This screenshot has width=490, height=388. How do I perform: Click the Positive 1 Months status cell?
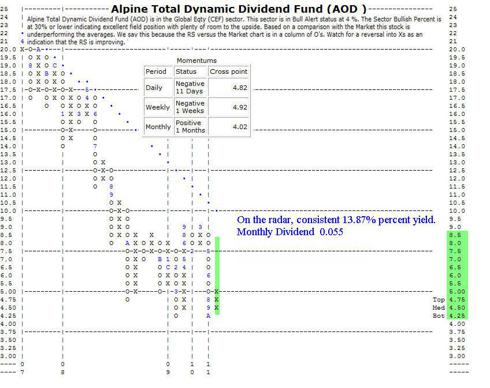pyautogui.click(x=191, y=127)
